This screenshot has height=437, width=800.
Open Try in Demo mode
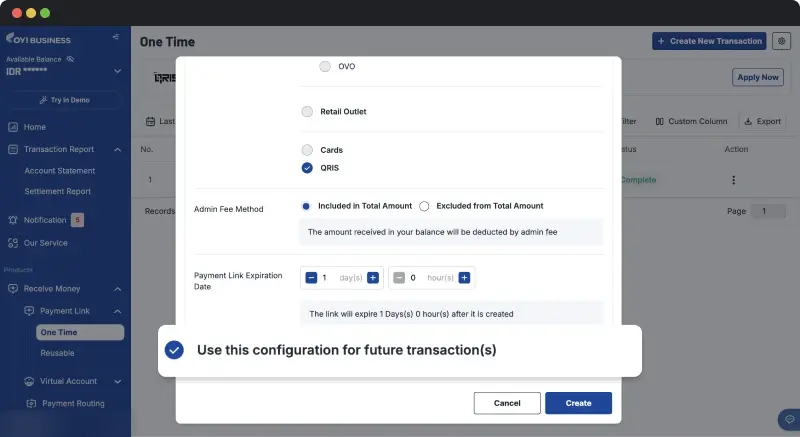tap(64, 100)
